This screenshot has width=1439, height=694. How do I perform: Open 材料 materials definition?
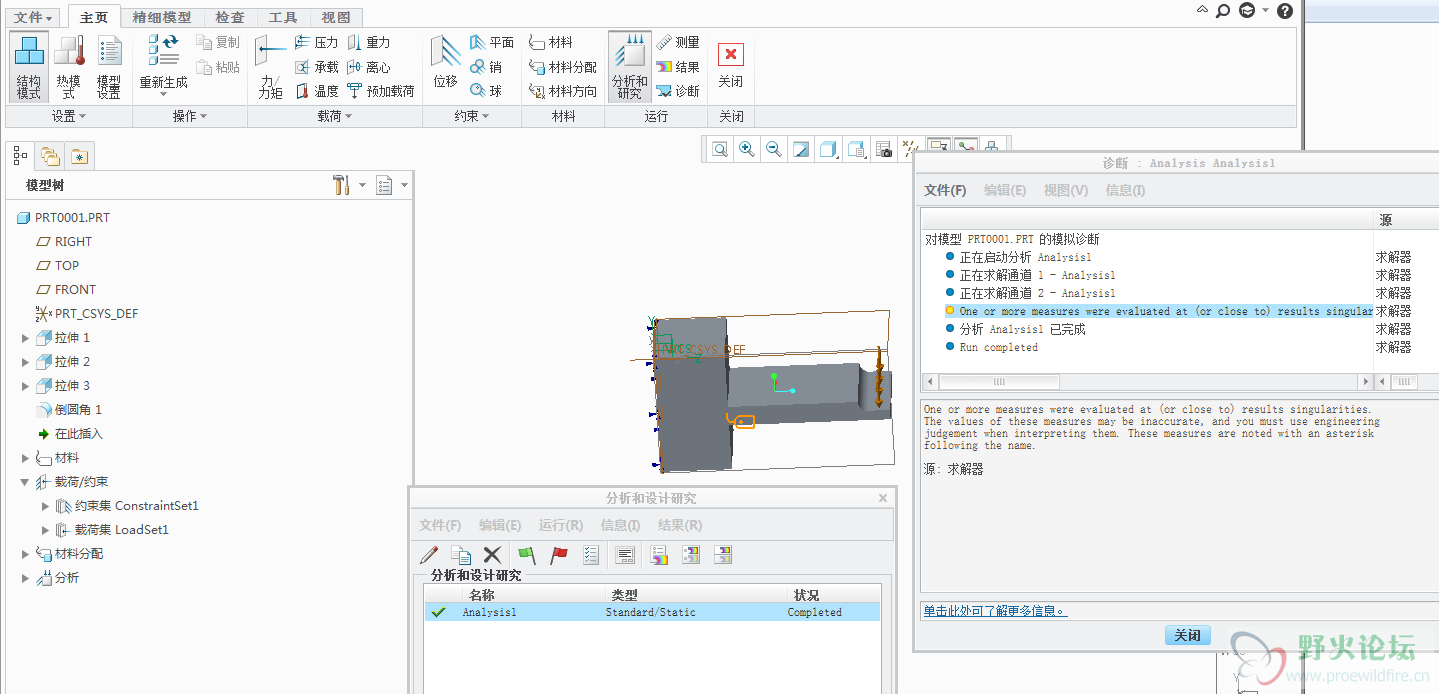(551, 43)
